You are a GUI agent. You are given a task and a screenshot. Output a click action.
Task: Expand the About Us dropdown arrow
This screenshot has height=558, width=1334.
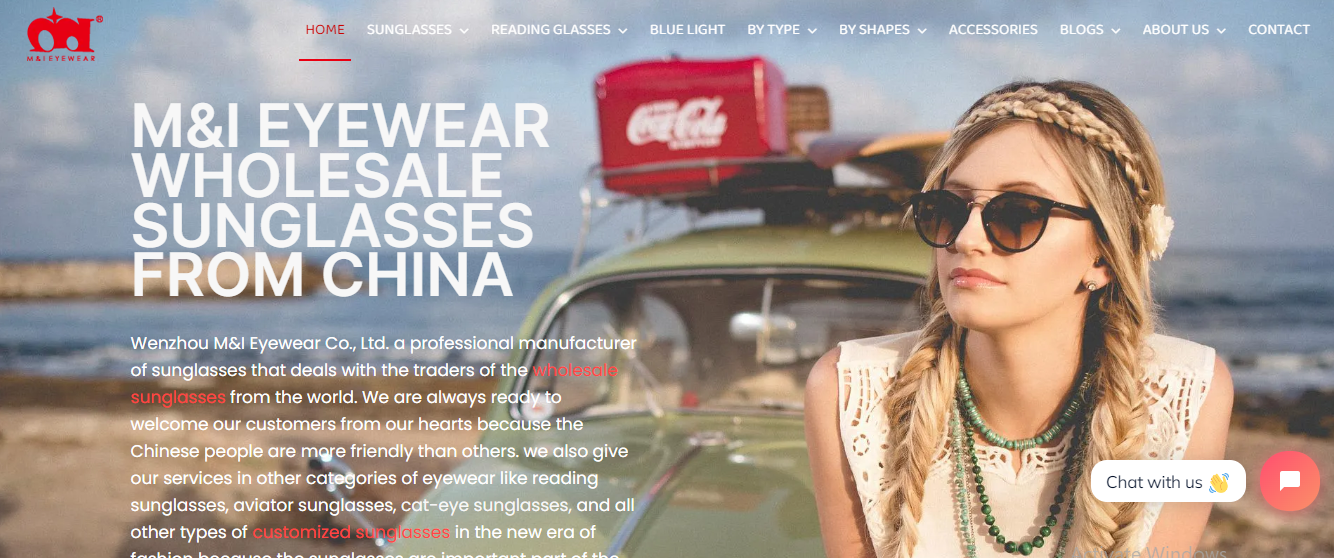[1221, 31]
